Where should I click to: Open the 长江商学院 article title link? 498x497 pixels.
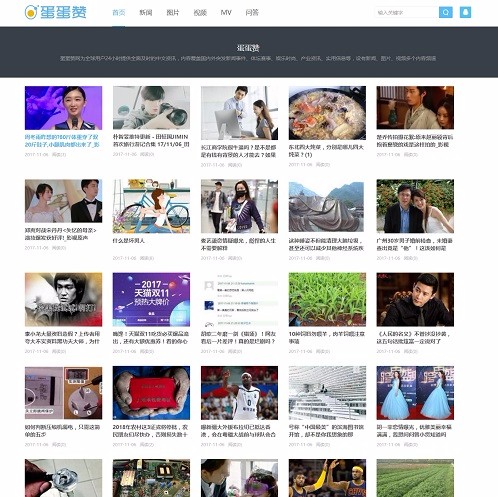[x=238, y=151]
